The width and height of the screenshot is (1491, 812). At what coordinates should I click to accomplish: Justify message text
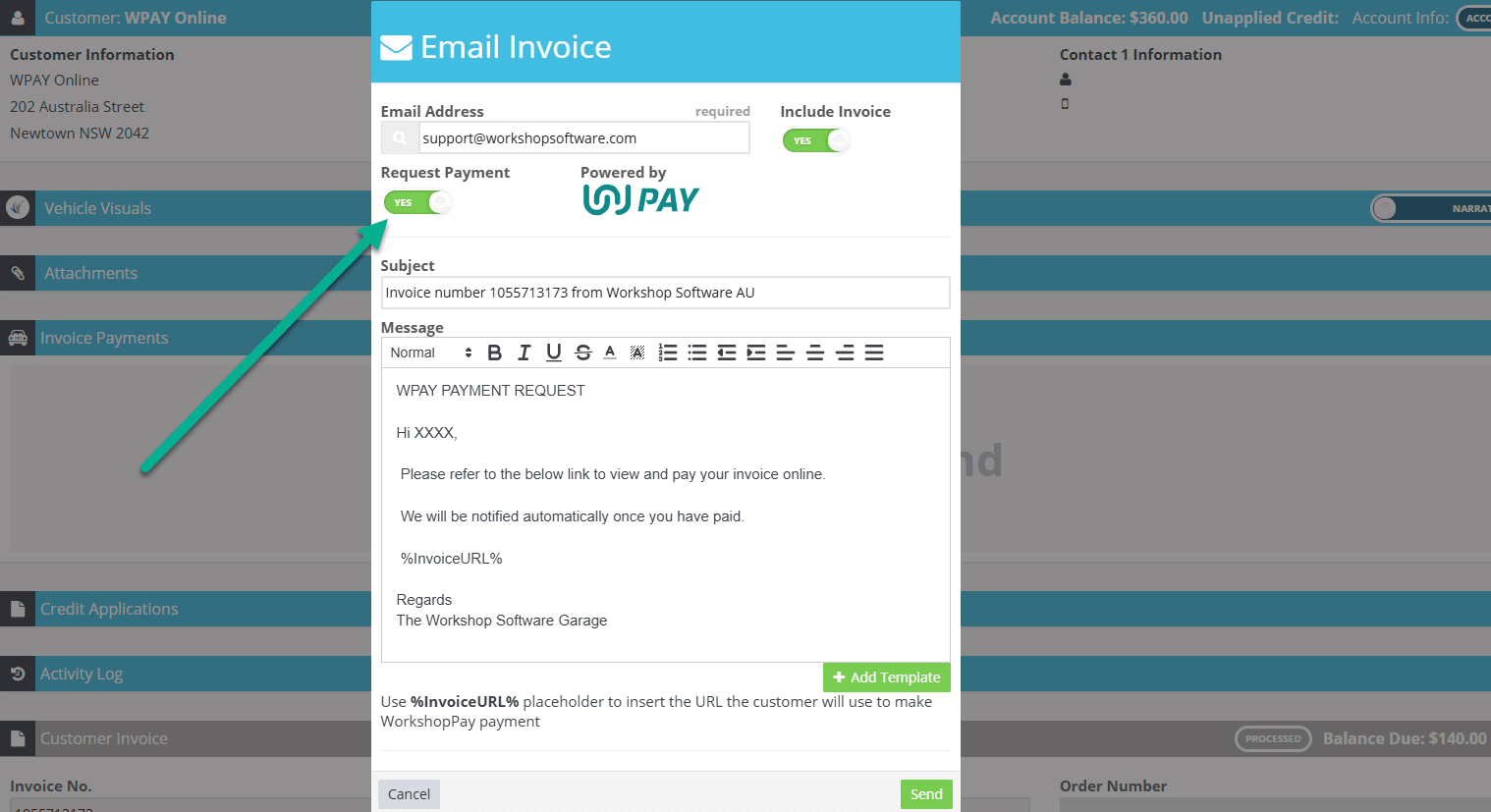(873, 352)
